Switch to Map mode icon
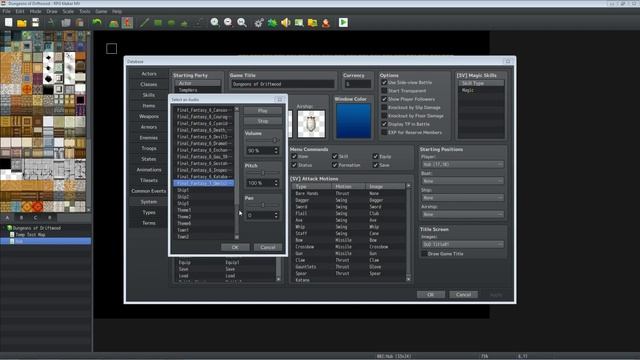 113,22
